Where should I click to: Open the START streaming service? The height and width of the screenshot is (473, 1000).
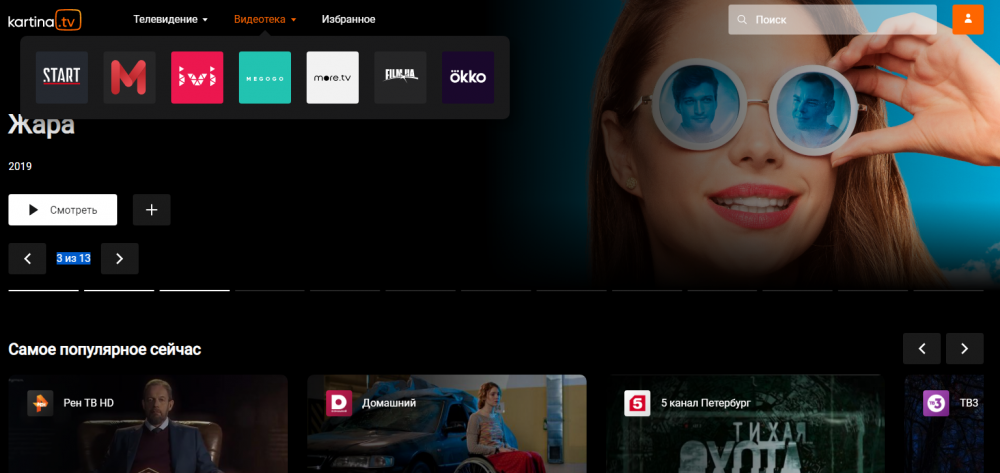tap(62, 78)
